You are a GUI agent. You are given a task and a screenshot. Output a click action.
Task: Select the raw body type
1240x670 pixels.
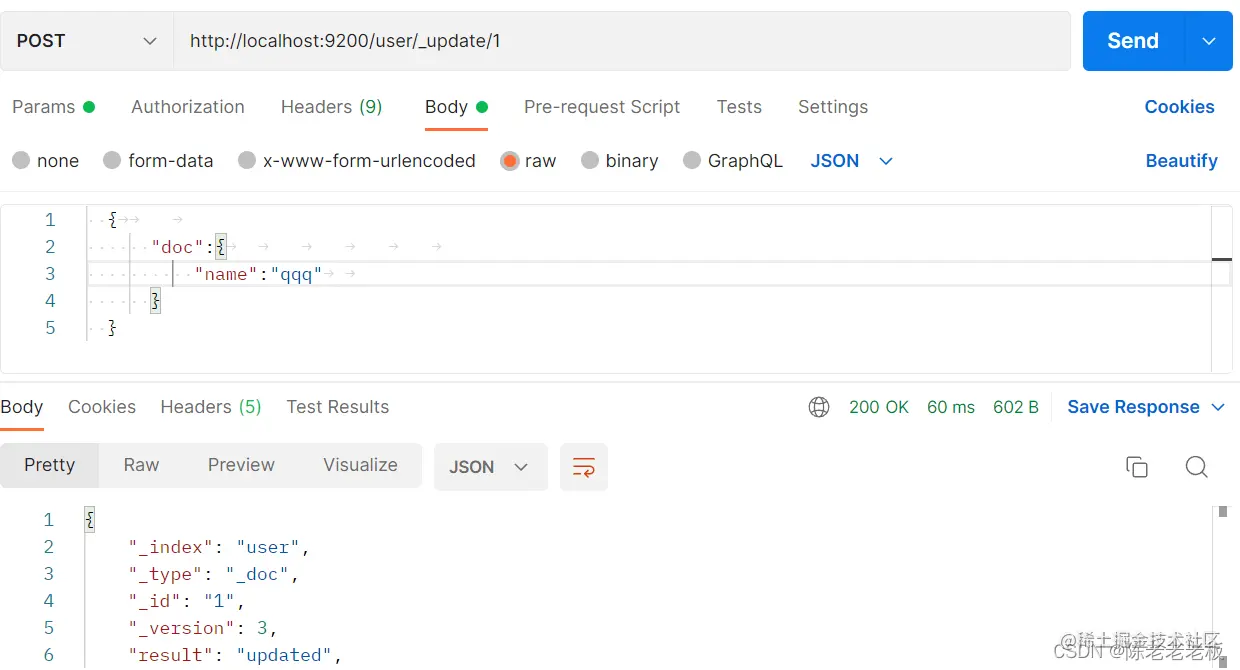pyautogui.click(x=528, y=161)
